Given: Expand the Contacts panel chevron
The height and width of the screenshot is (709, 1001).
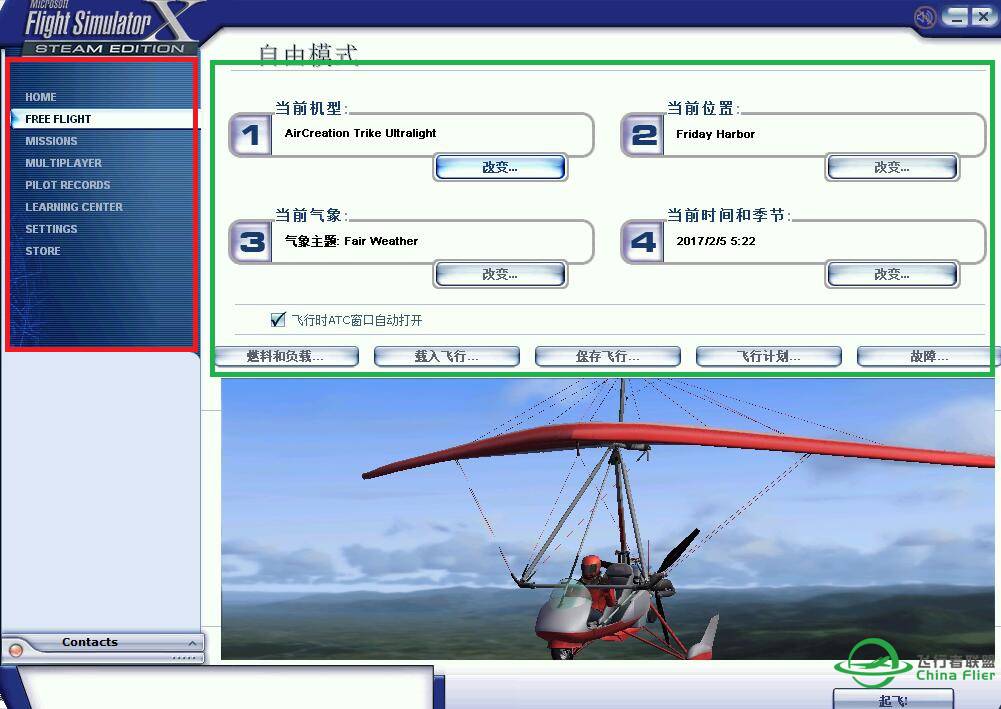Looking at the screenshot, I should point(192,643).
